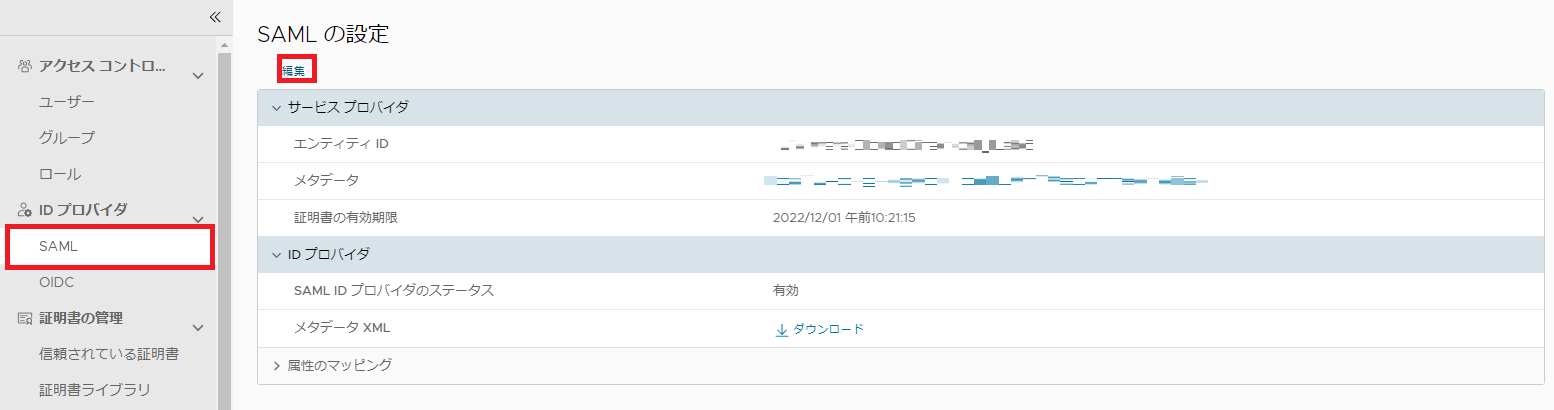Open the ユーザー page in sidebar

coord(67,102)
